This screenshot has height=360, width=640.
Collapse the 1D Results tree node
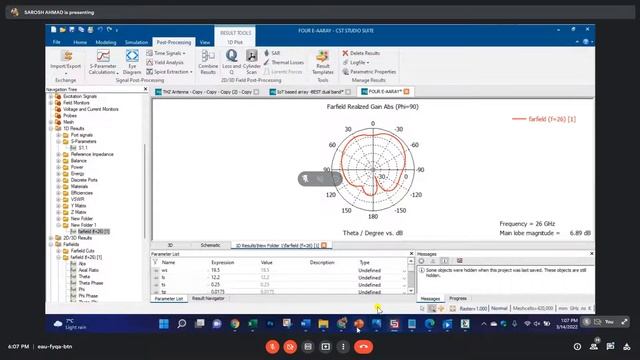pos(51,129)
